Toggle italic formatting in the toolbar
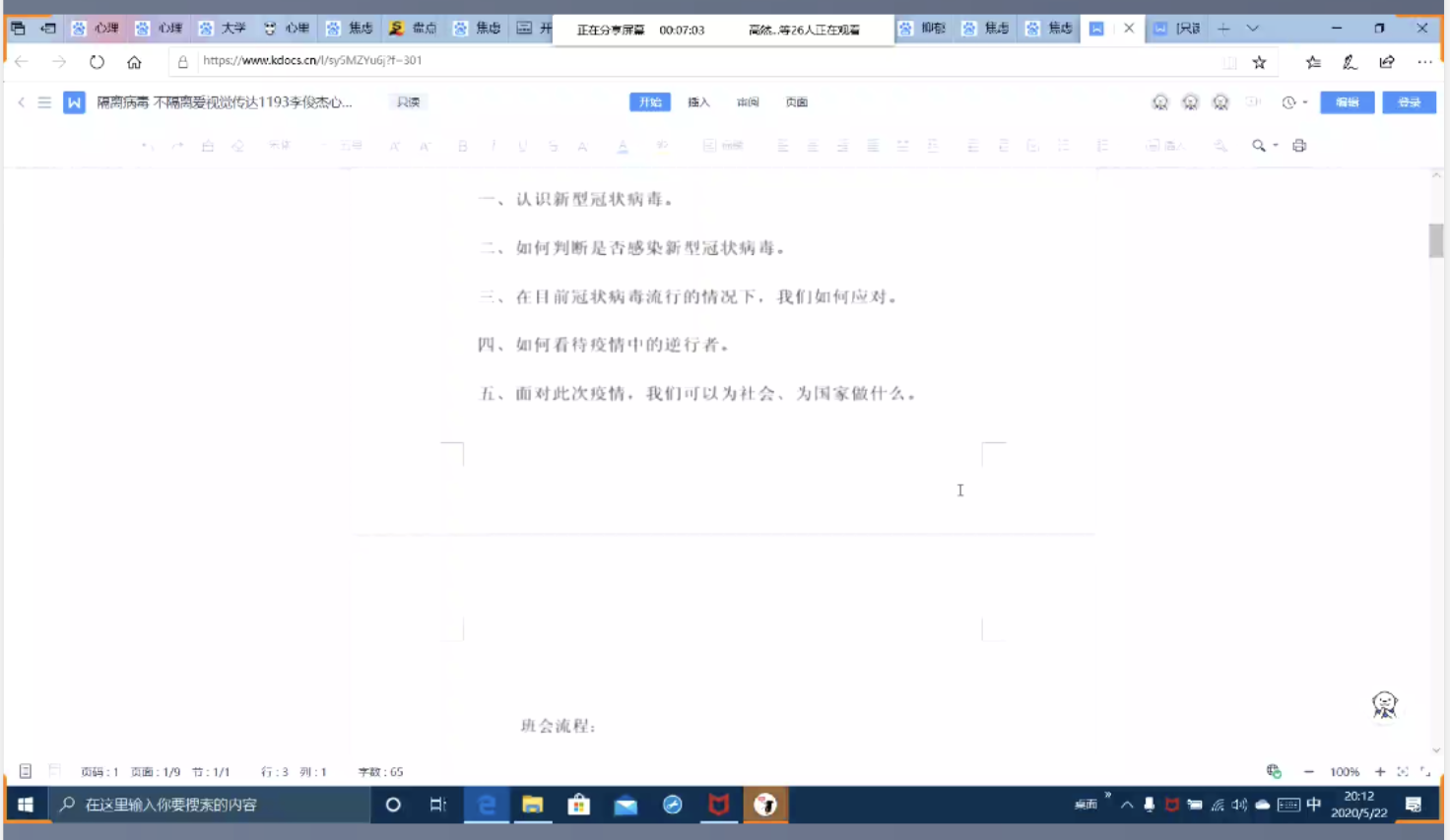 point(494,146)
